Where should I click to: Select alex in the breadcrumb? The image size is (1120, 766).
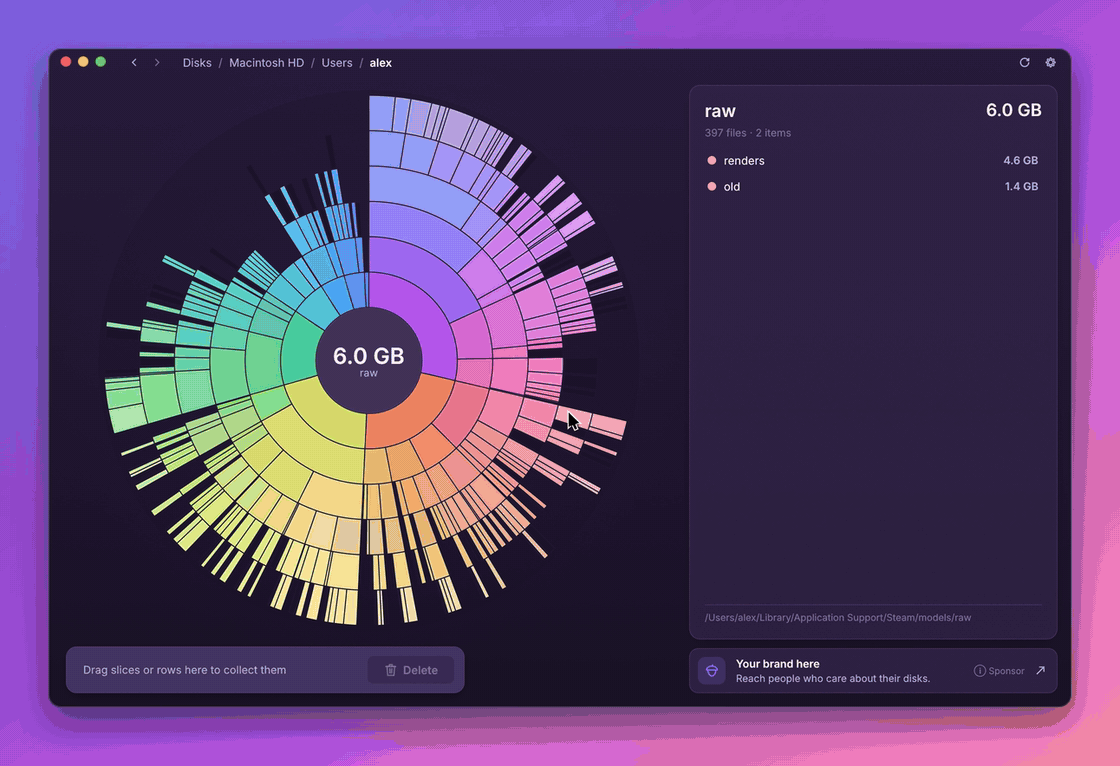381,63
